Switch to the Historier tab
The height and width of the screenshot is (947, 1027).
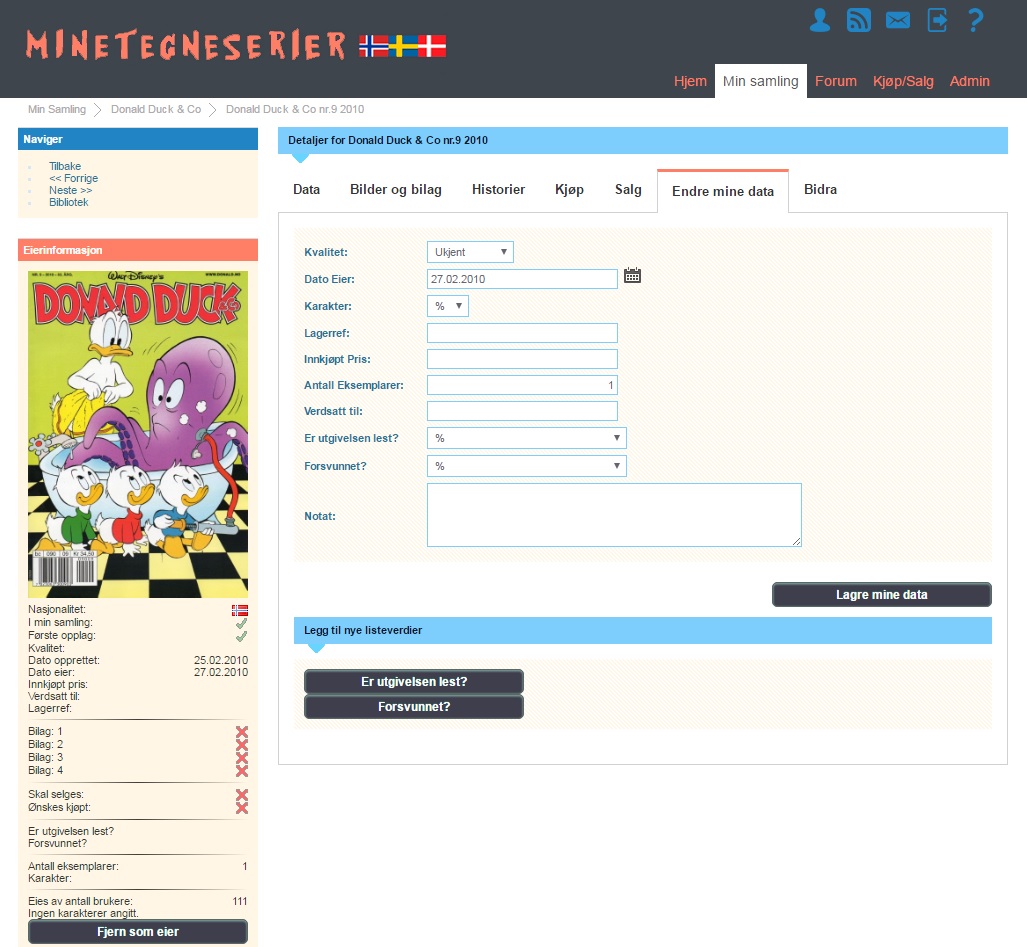click(x=498, y=190)
